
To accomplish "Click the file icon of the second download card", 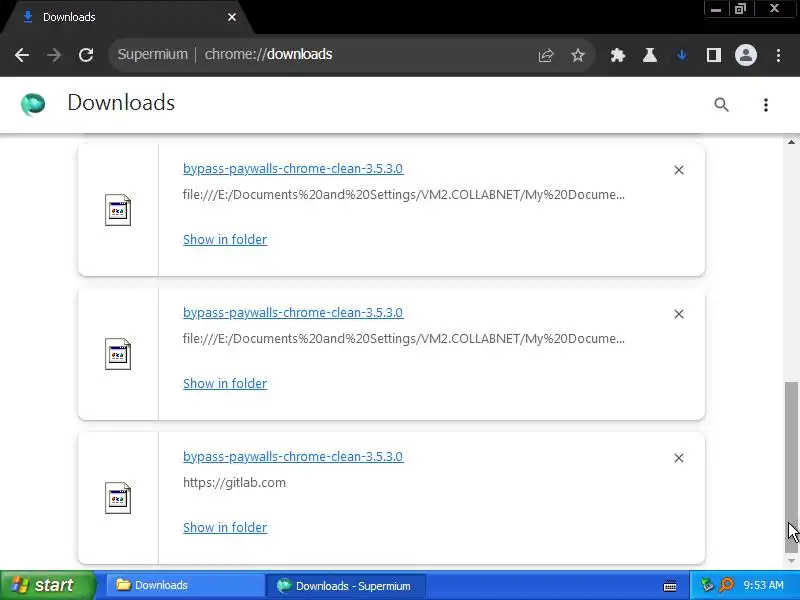I will click(x=118, y=354).
